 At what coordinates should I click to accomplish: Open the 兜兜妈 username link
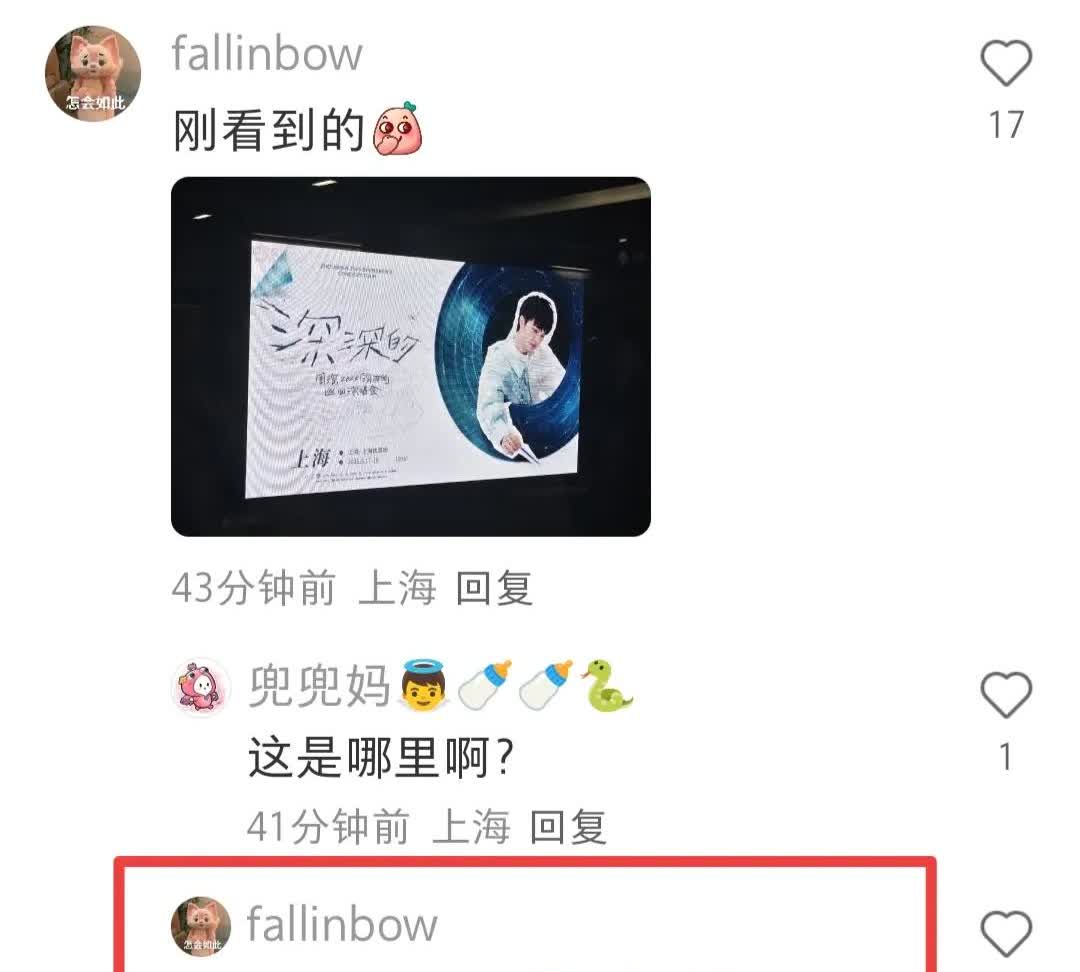319,686
